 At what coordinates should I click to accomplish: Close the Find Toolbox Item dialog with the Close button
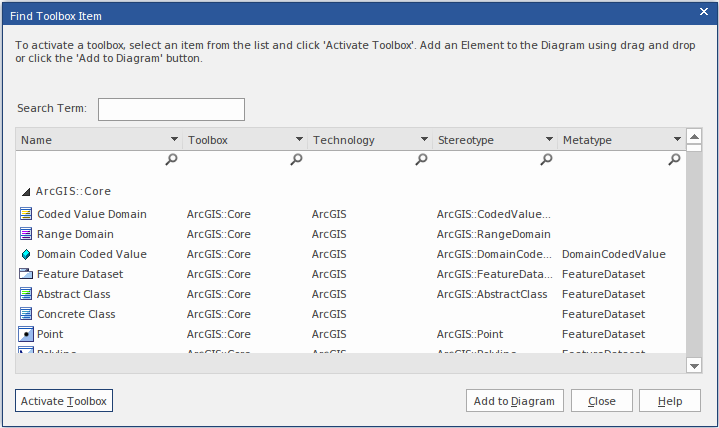click(x=601, y=401)
